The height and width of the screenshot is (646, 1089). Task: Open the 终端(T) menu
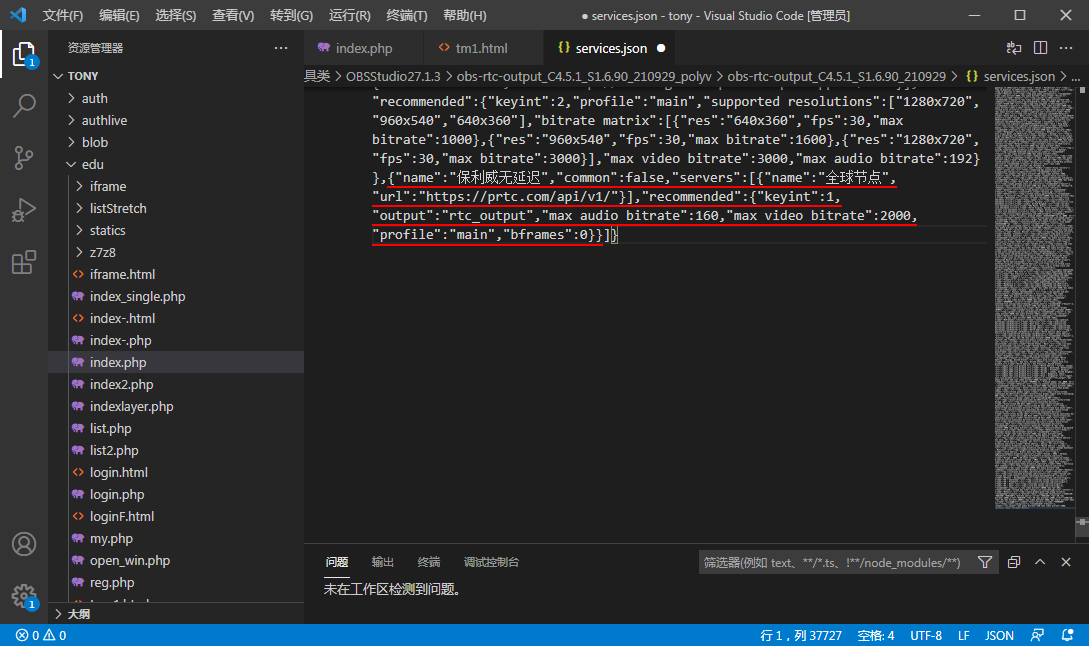406,16
